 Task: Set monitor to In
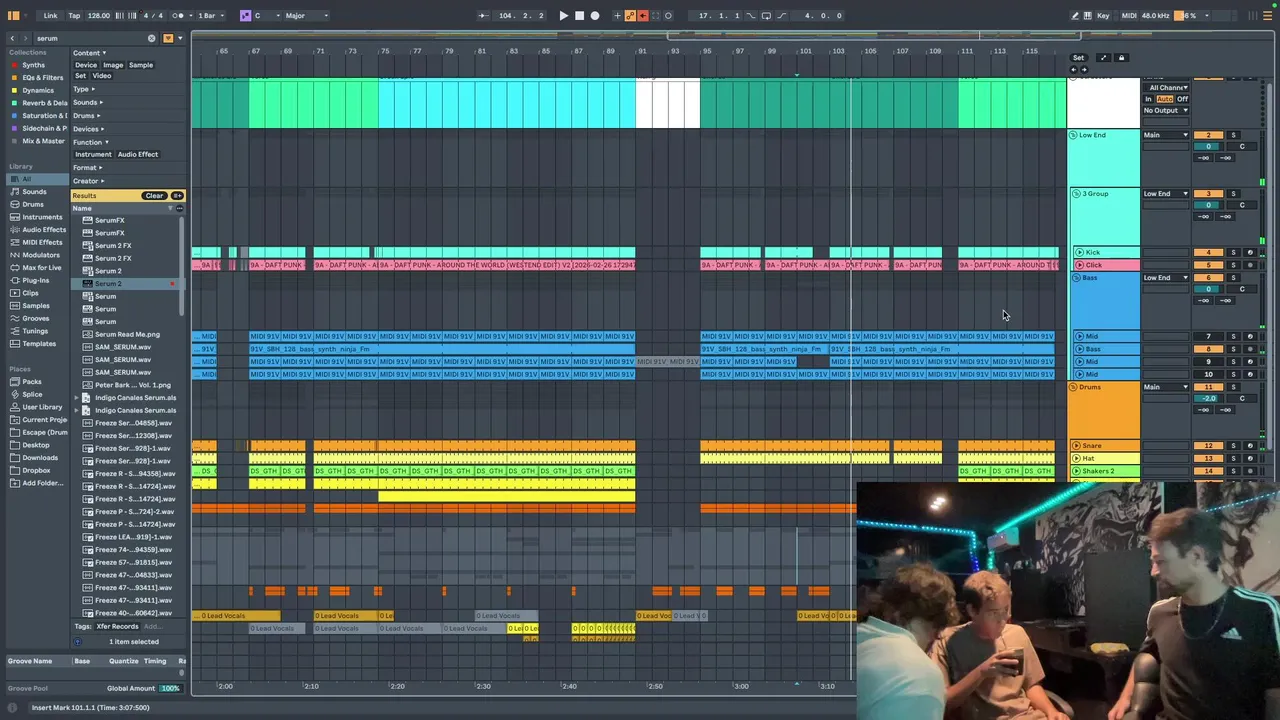click(x=1149, y=99)
